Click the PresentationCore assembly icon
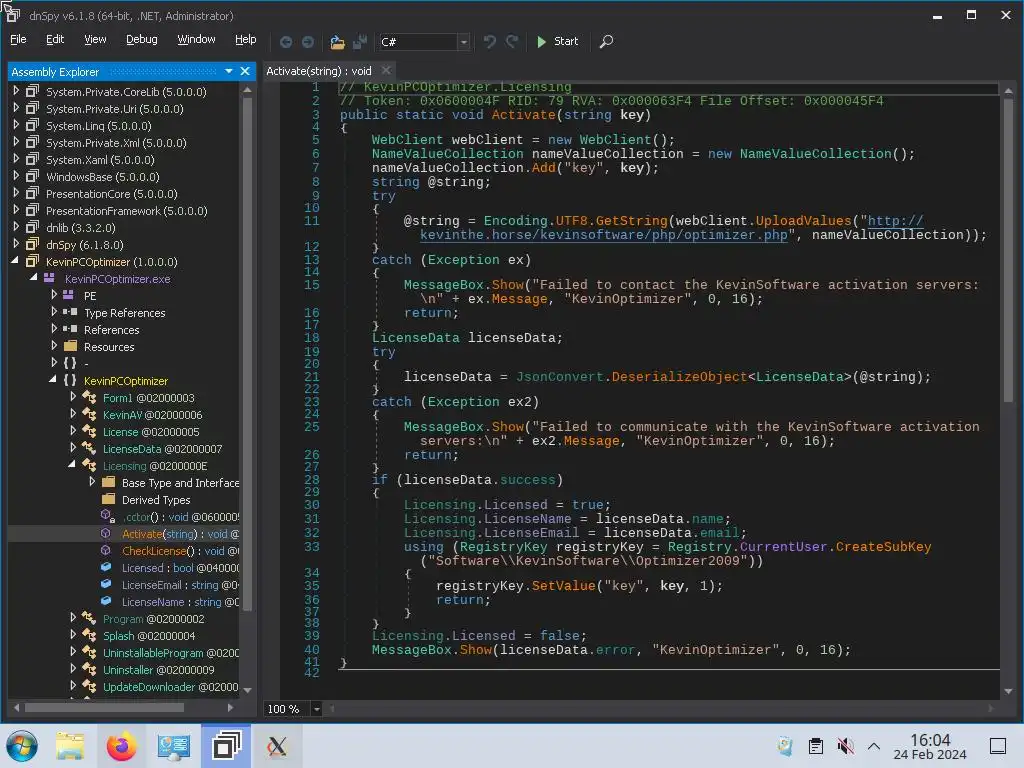Screen dimensions: 1024x768 click(x=32, y=193)
